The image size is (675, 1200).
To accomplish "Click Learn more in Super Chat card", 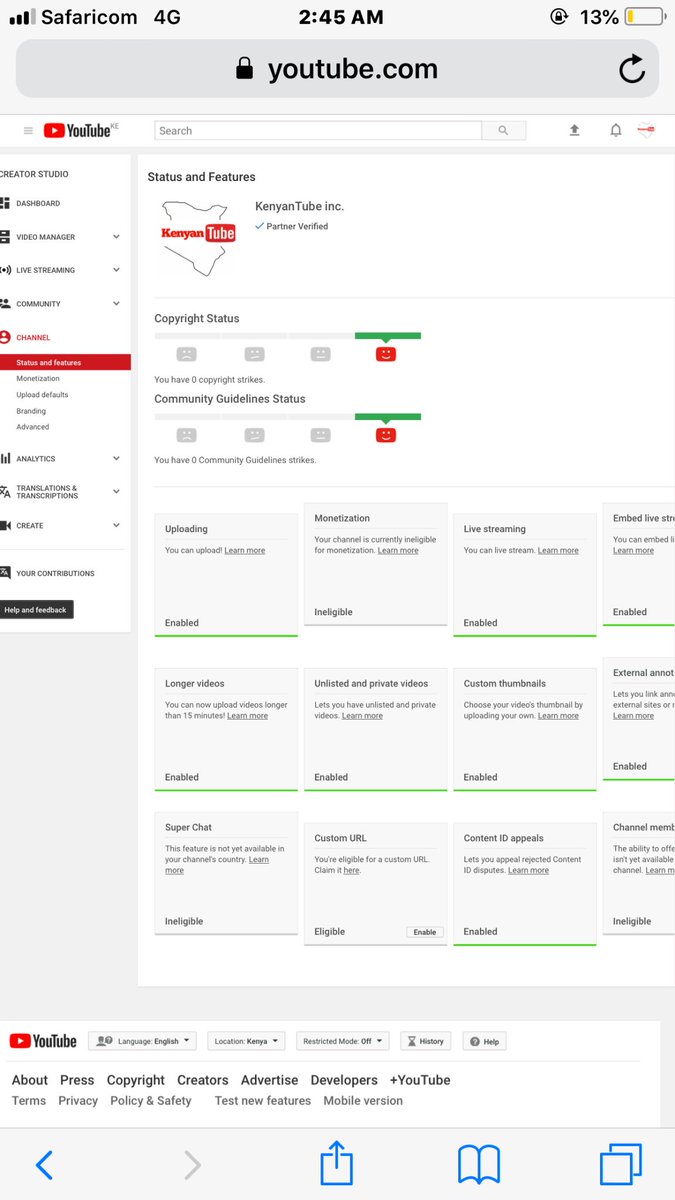I will (x=259, y=860).
